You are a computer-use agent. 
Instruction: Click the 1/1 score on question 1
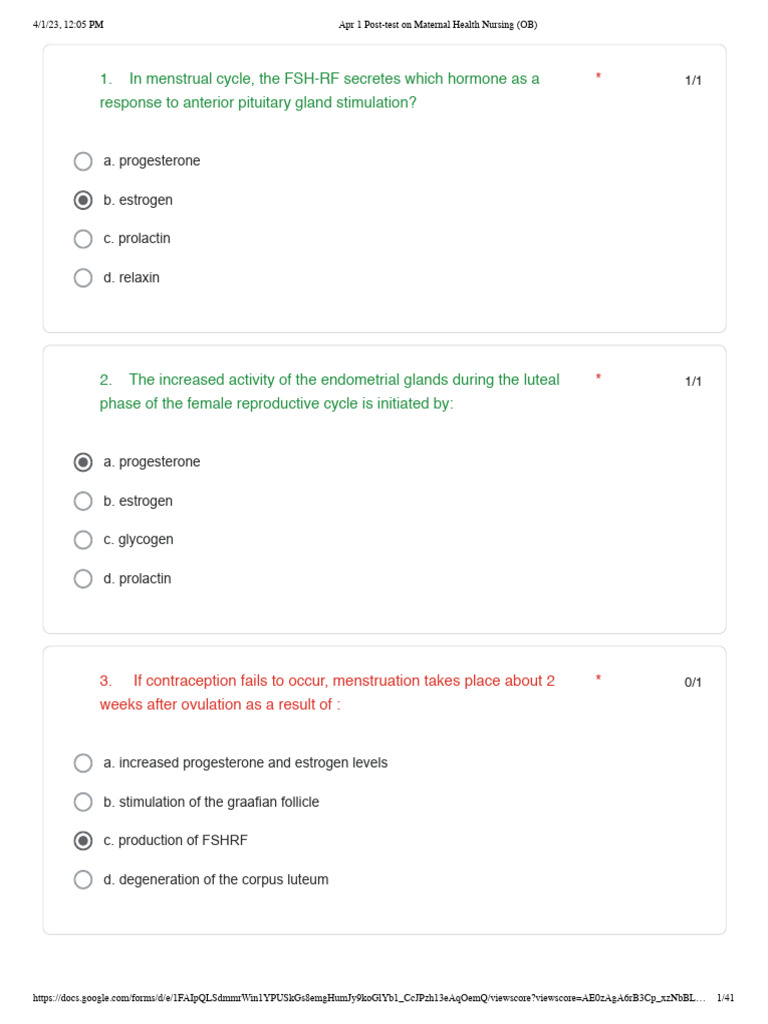tap(693, 80)
